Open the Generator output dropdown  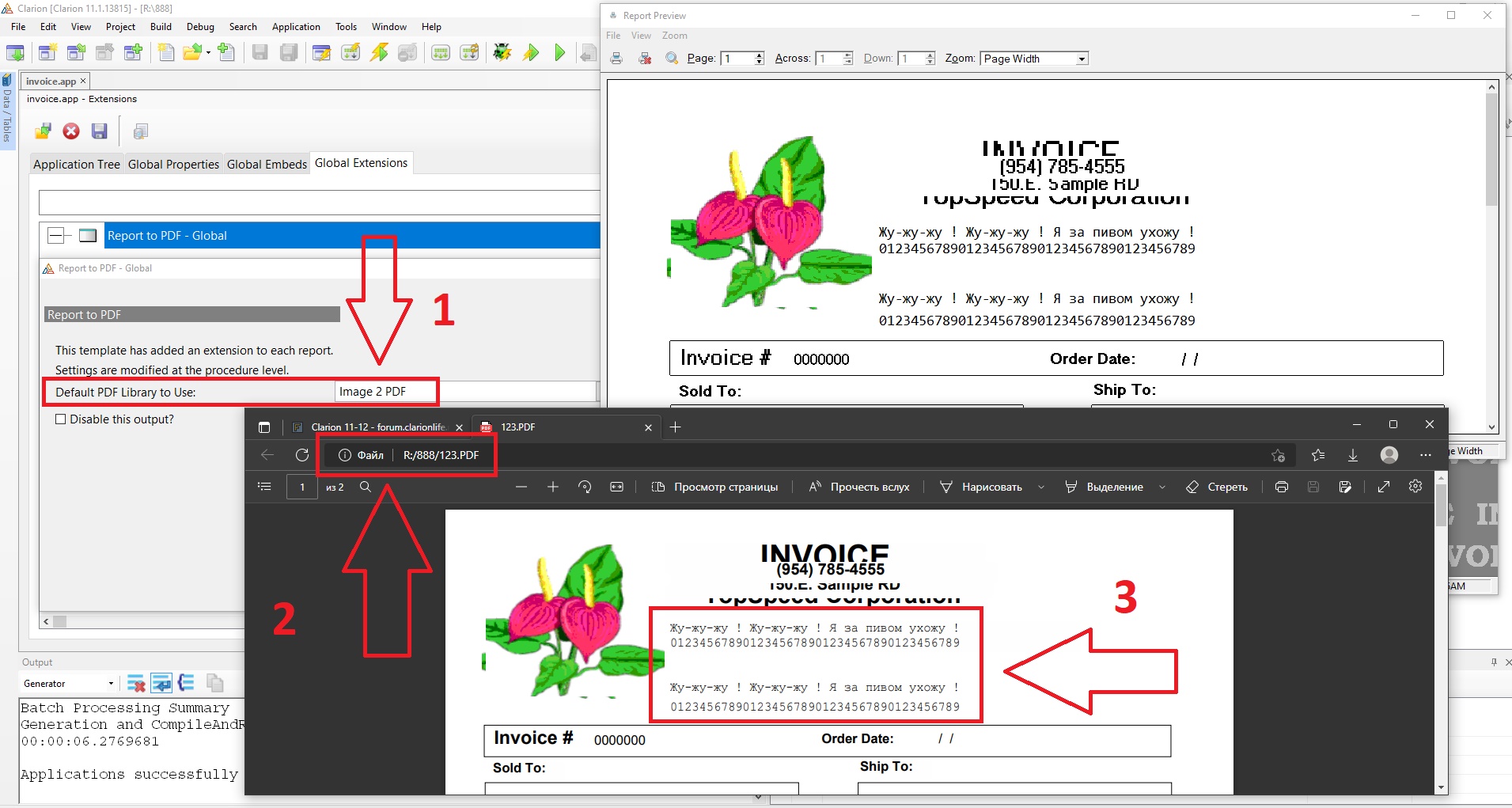point(110,684)
